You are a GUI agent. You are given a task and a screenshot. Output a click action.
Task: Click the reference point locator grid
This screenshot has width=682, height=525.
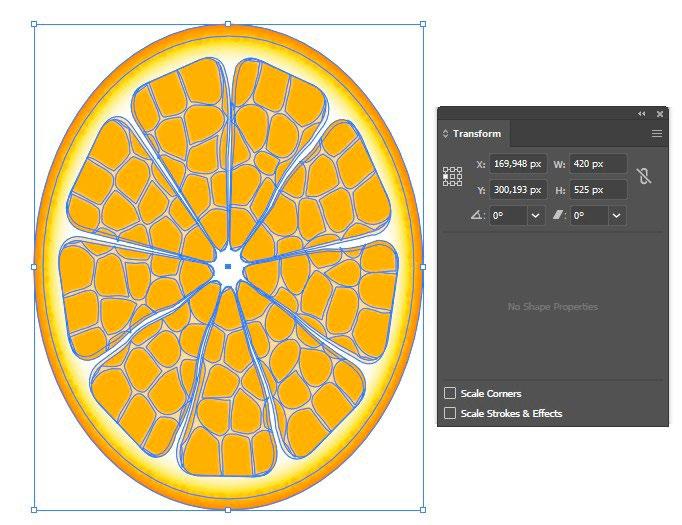(452, 176)
